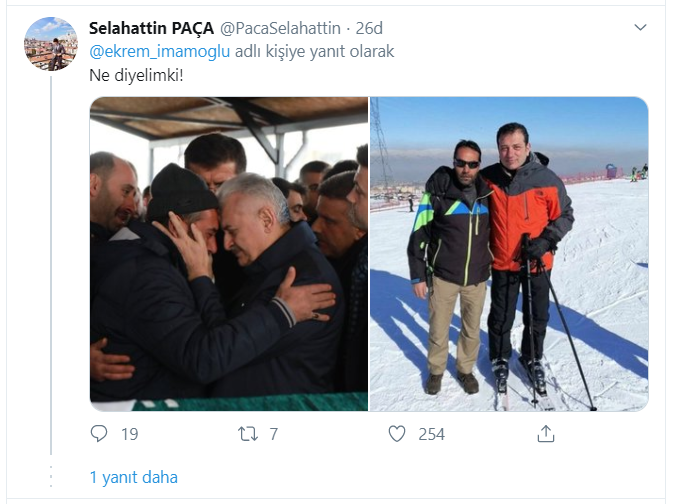This screenshot has height=504, width=680.
Task: Click the 'adlı kişiye yanıt olarak' text
Action: (314, 52)
